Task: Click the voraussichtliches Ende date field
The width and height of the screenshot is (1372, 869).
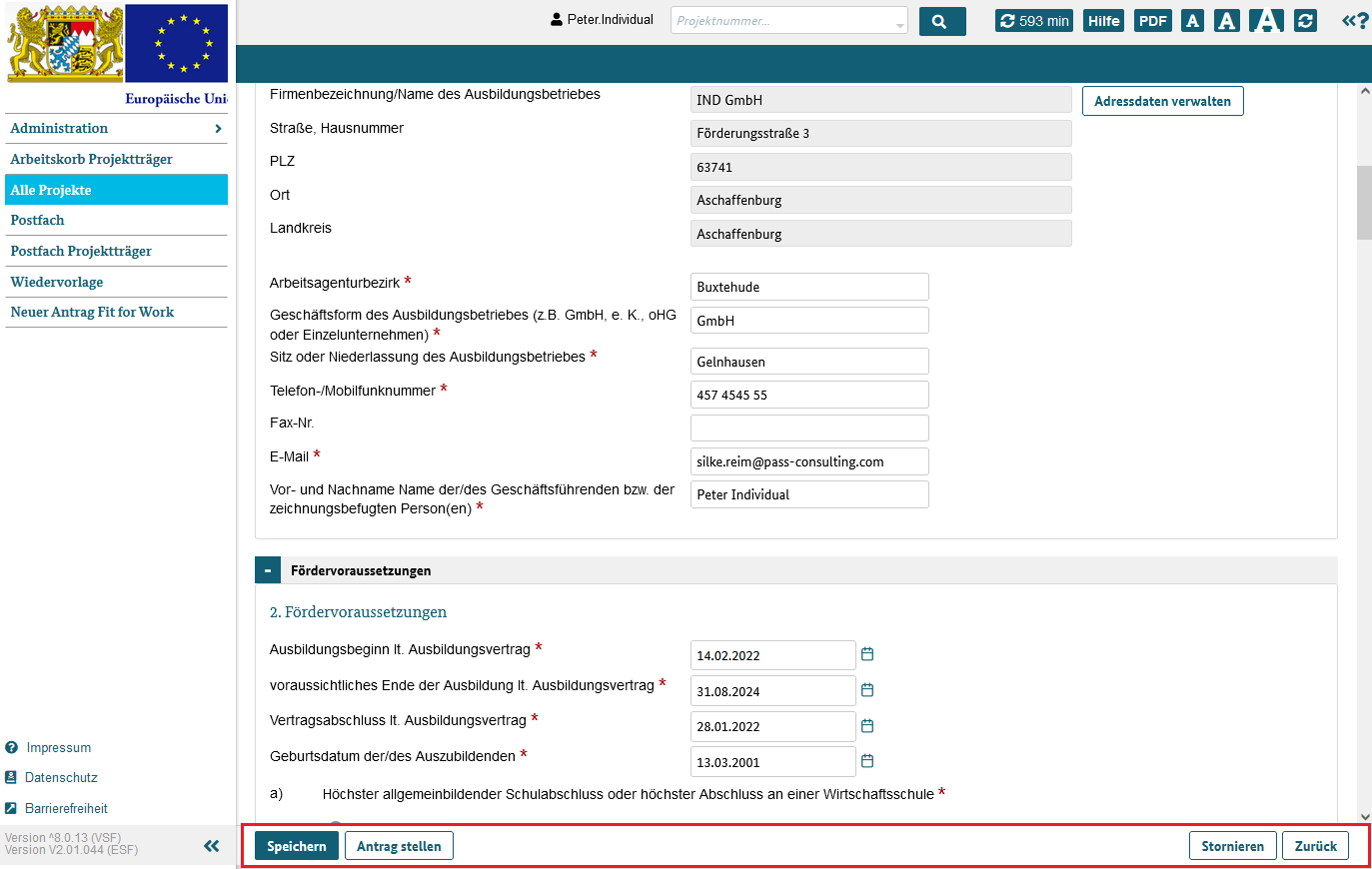Action: [x=772, y=691]
